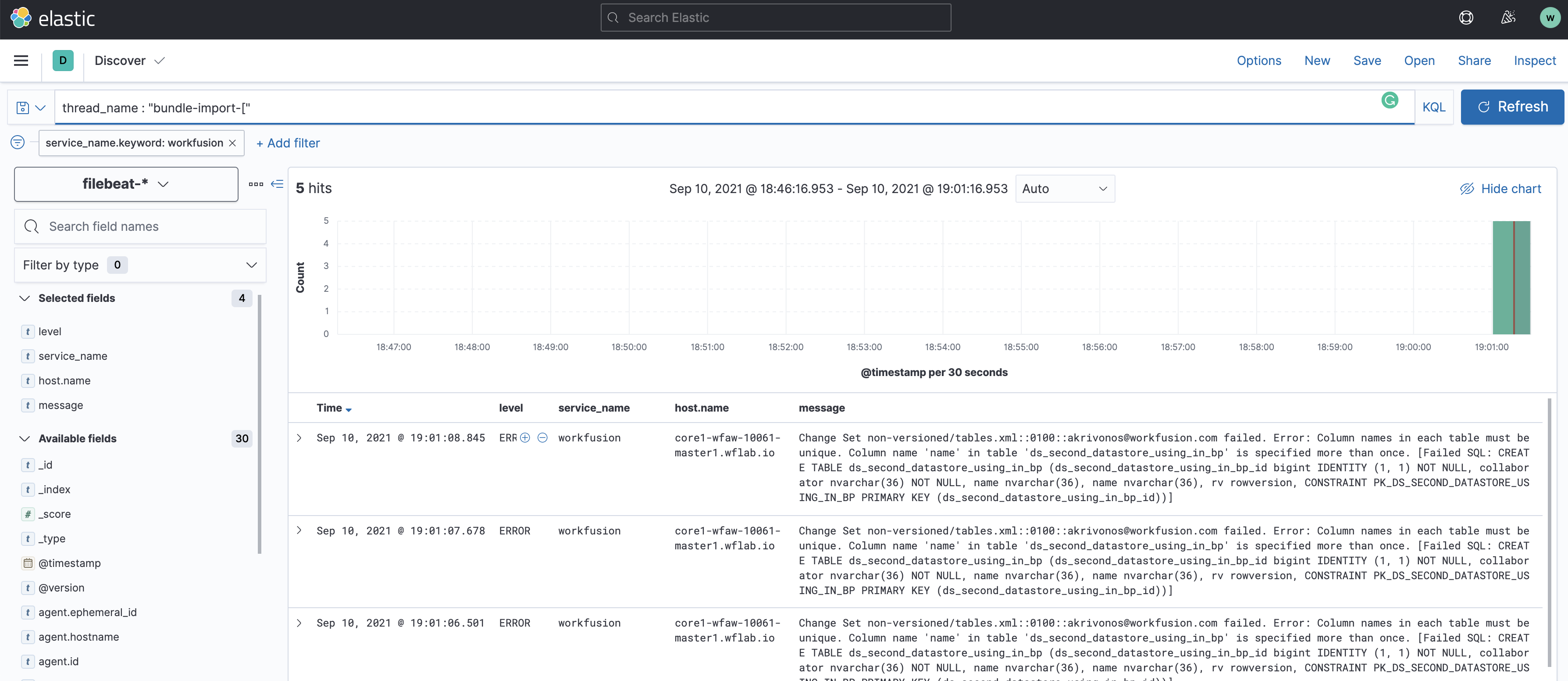
Task: Open the user avatar W menu
Action: click(x=1550, y=18)
